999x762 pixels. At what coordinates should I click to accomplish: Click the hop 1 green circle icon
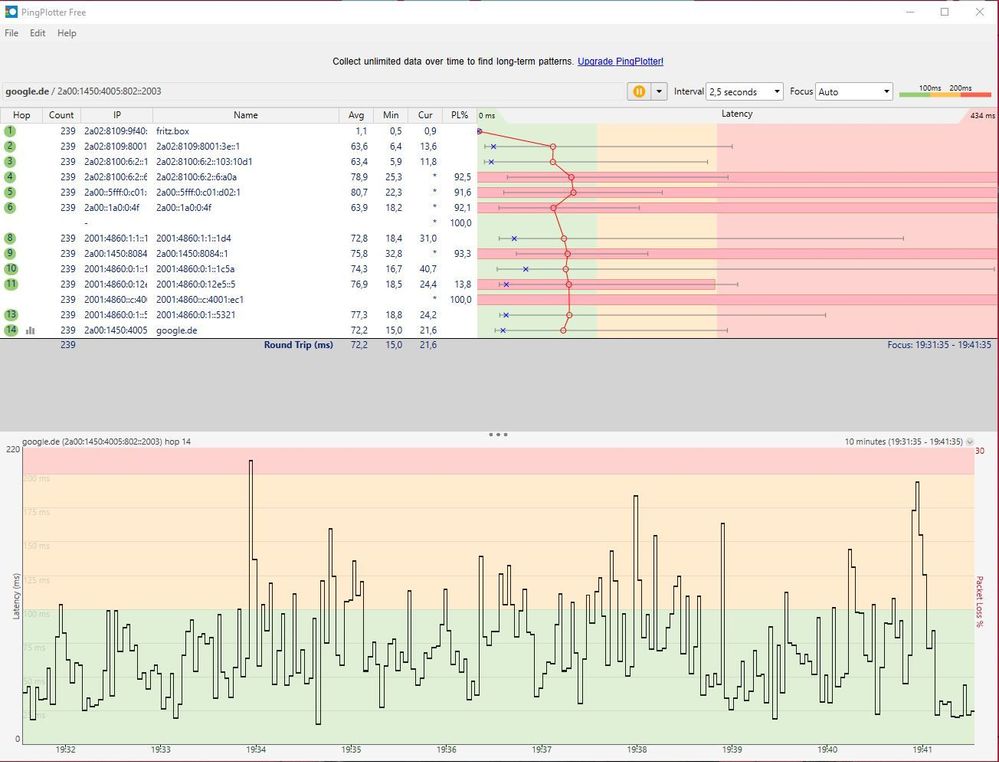pos(10,131)
